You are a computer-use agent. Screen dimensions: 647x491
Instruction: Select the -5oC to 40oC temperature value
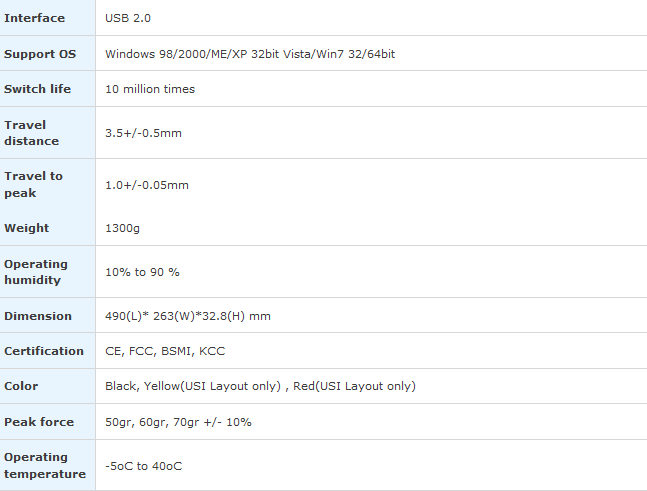tap(143, 466)
